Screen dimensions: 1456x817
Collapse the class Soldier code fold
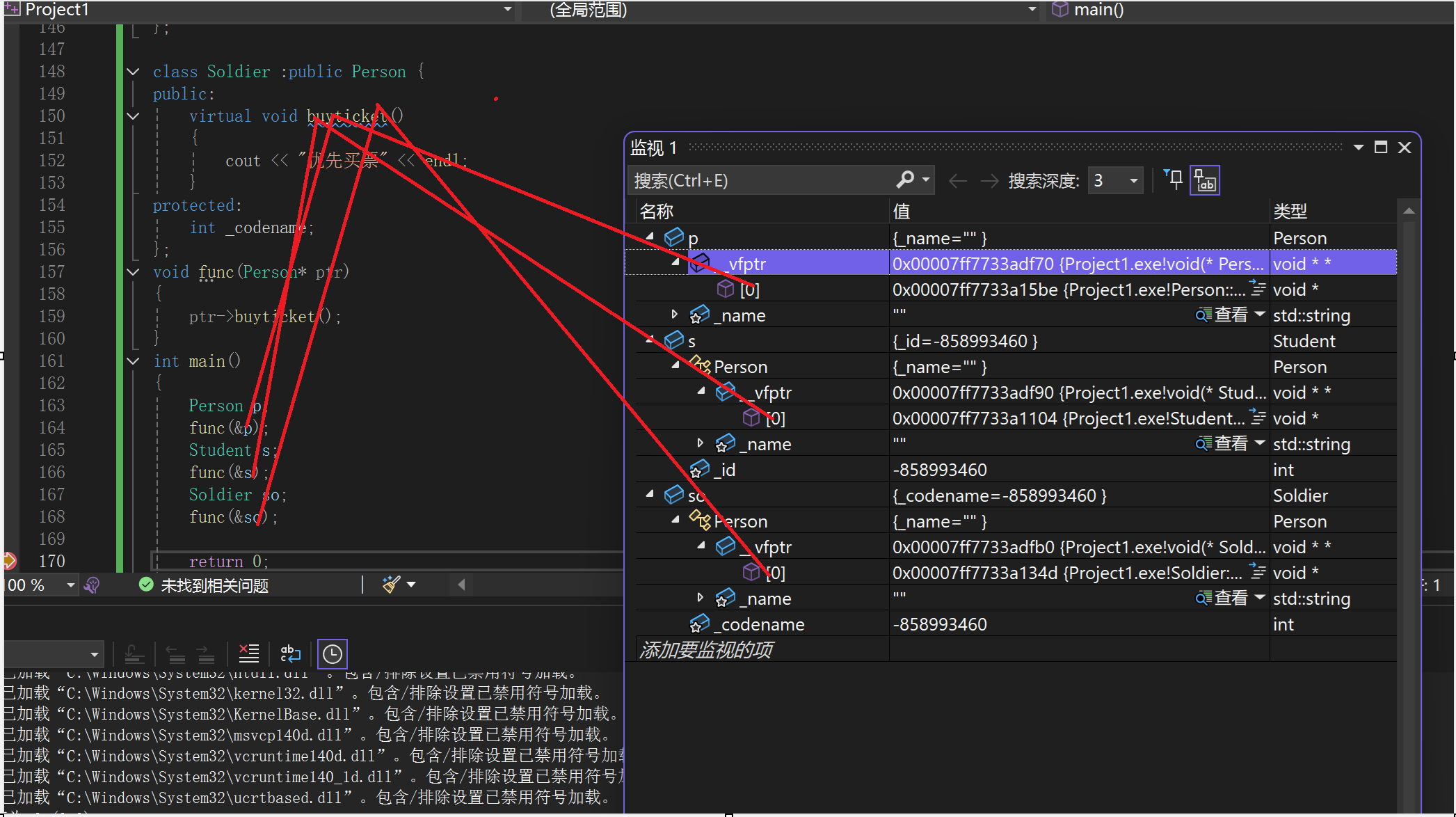coord(134,72)
